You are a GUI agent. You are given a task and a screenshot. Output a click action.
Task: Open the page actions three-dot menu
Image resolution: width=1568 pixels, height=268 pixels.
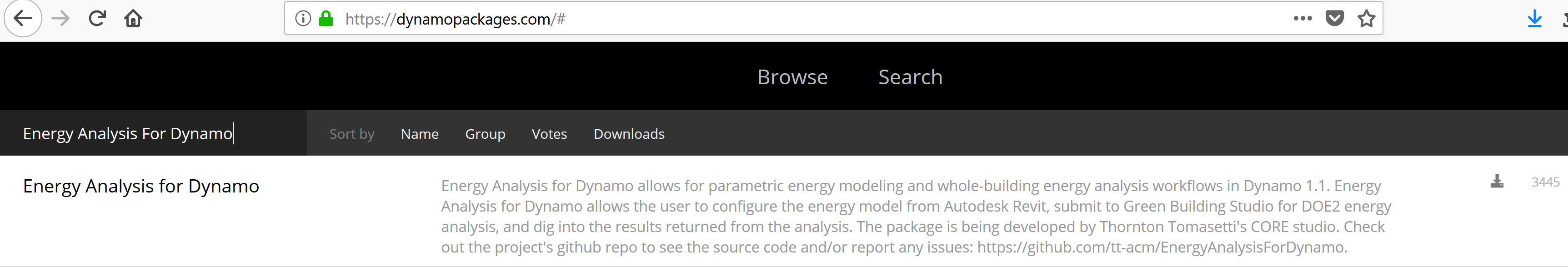(1302, 19)
